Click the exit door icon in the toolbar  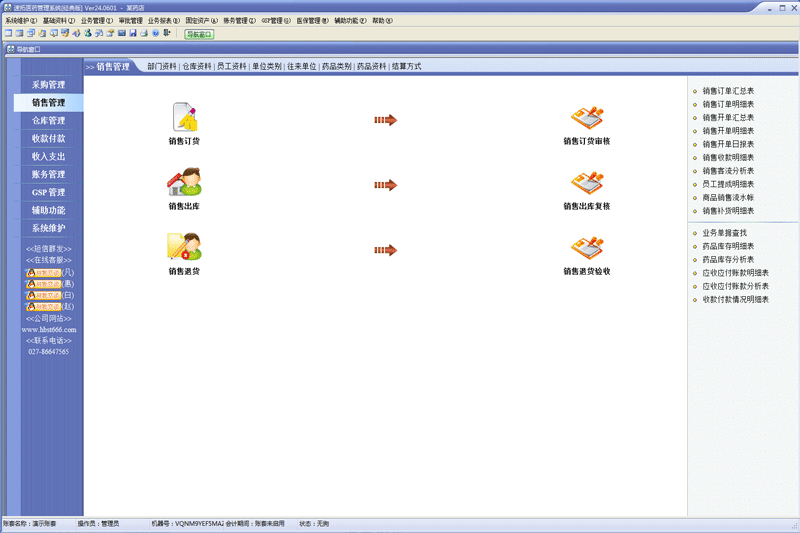tap(166, 33)
